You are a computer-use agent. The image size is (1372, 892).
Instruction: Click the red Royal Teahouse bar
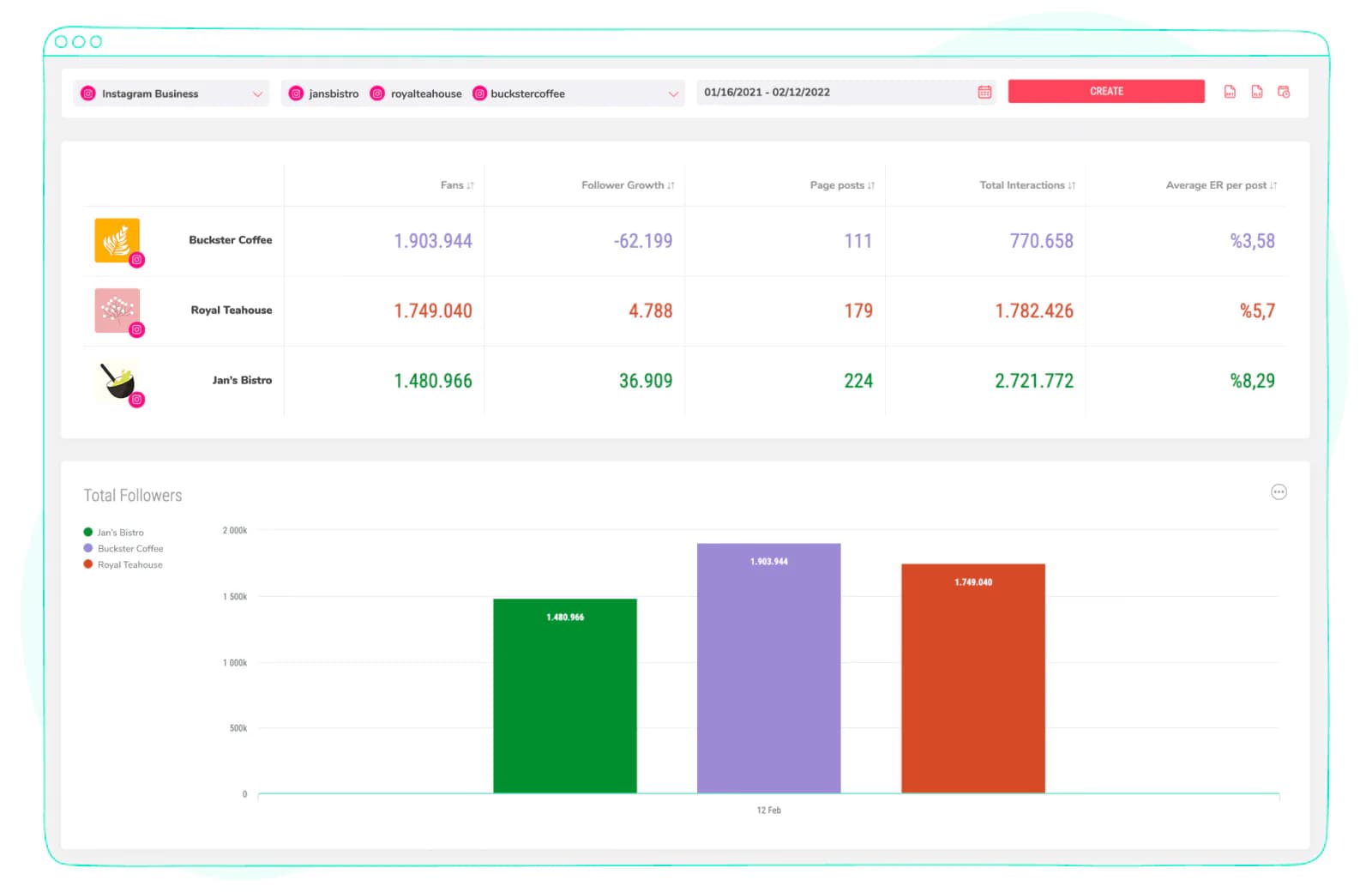pyautogui.click(x=973, y=678)
